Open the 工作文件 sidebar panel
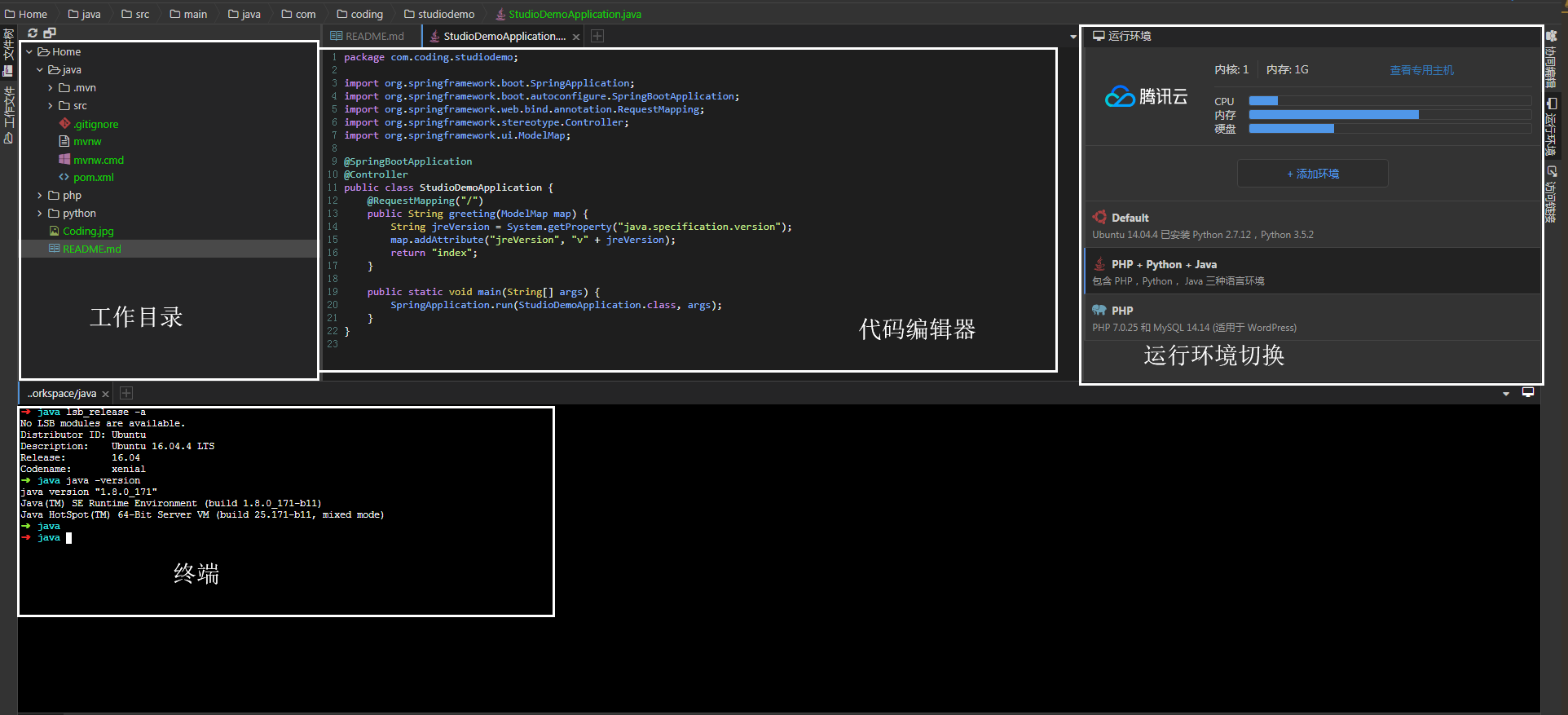 tap(8, 115)
